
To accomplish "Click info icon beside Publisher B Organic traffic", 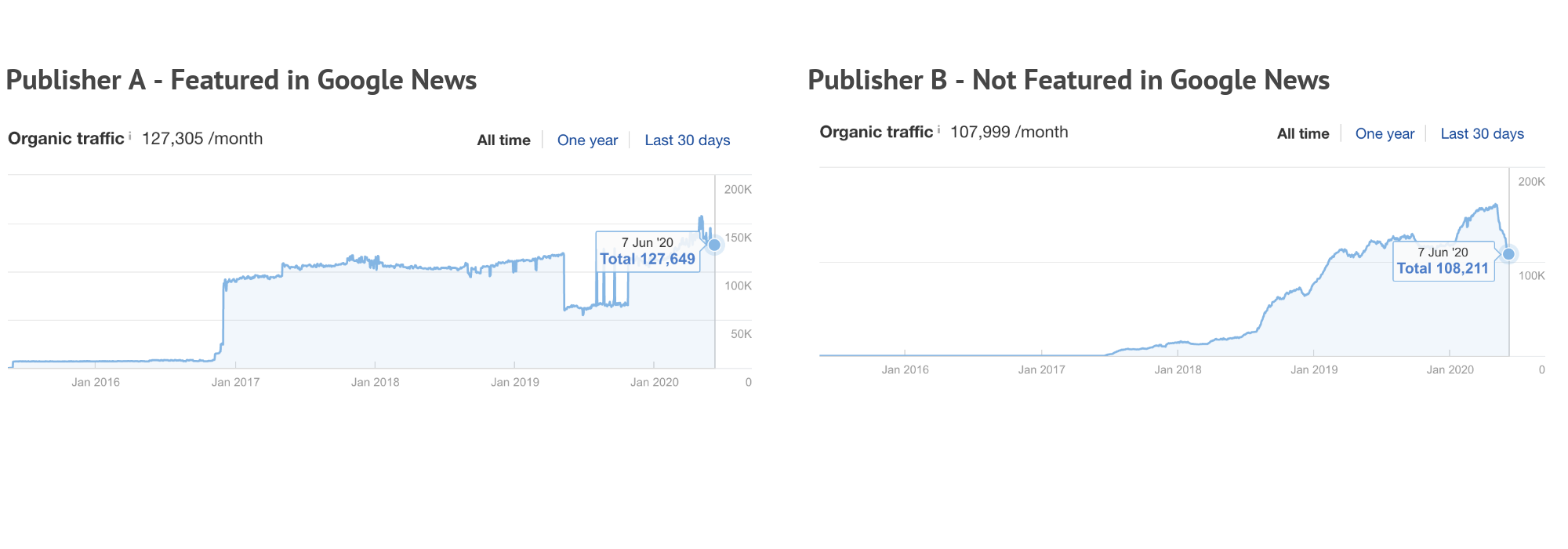I will (938, 129).
